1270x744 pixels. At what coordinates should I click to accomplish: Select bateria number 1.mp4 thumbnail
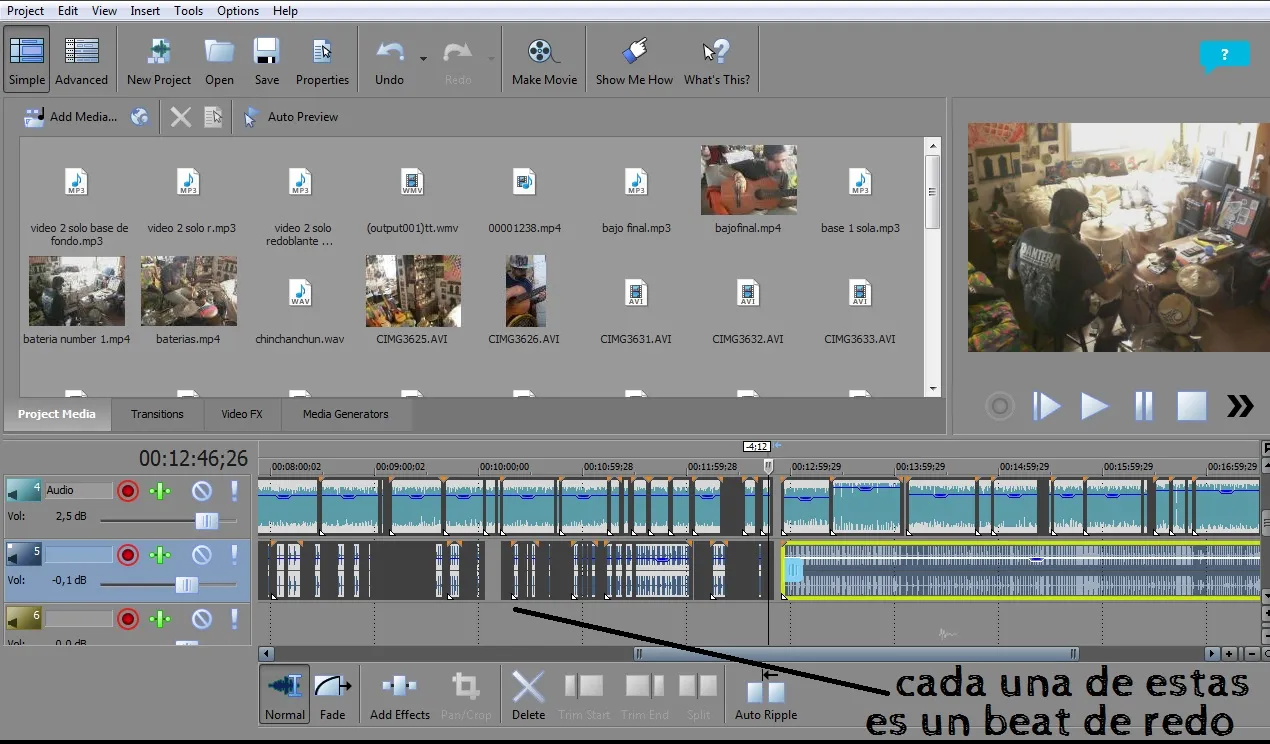pos(77,291)
